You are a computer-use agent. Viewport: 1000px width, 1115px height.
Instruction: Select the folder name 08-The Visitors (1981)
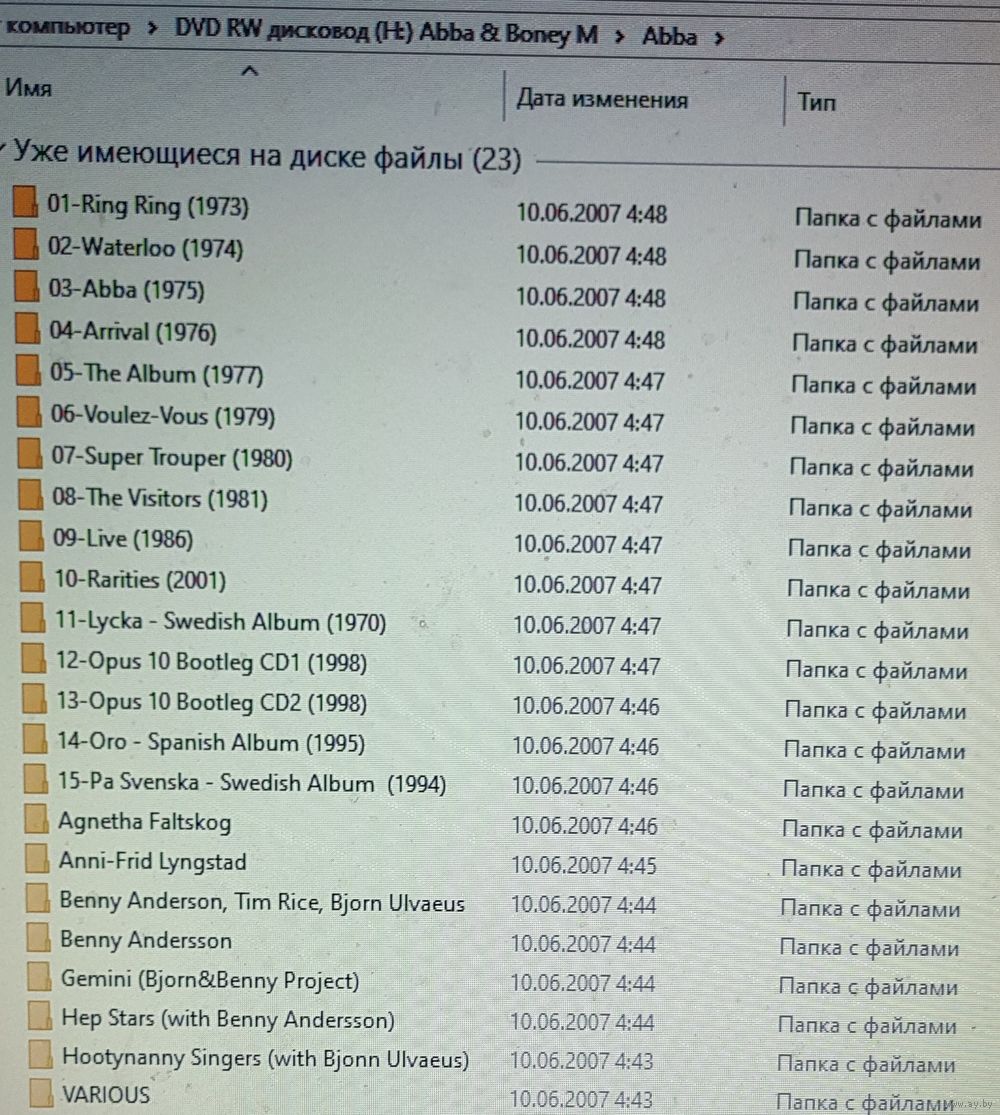click(160, 498)
